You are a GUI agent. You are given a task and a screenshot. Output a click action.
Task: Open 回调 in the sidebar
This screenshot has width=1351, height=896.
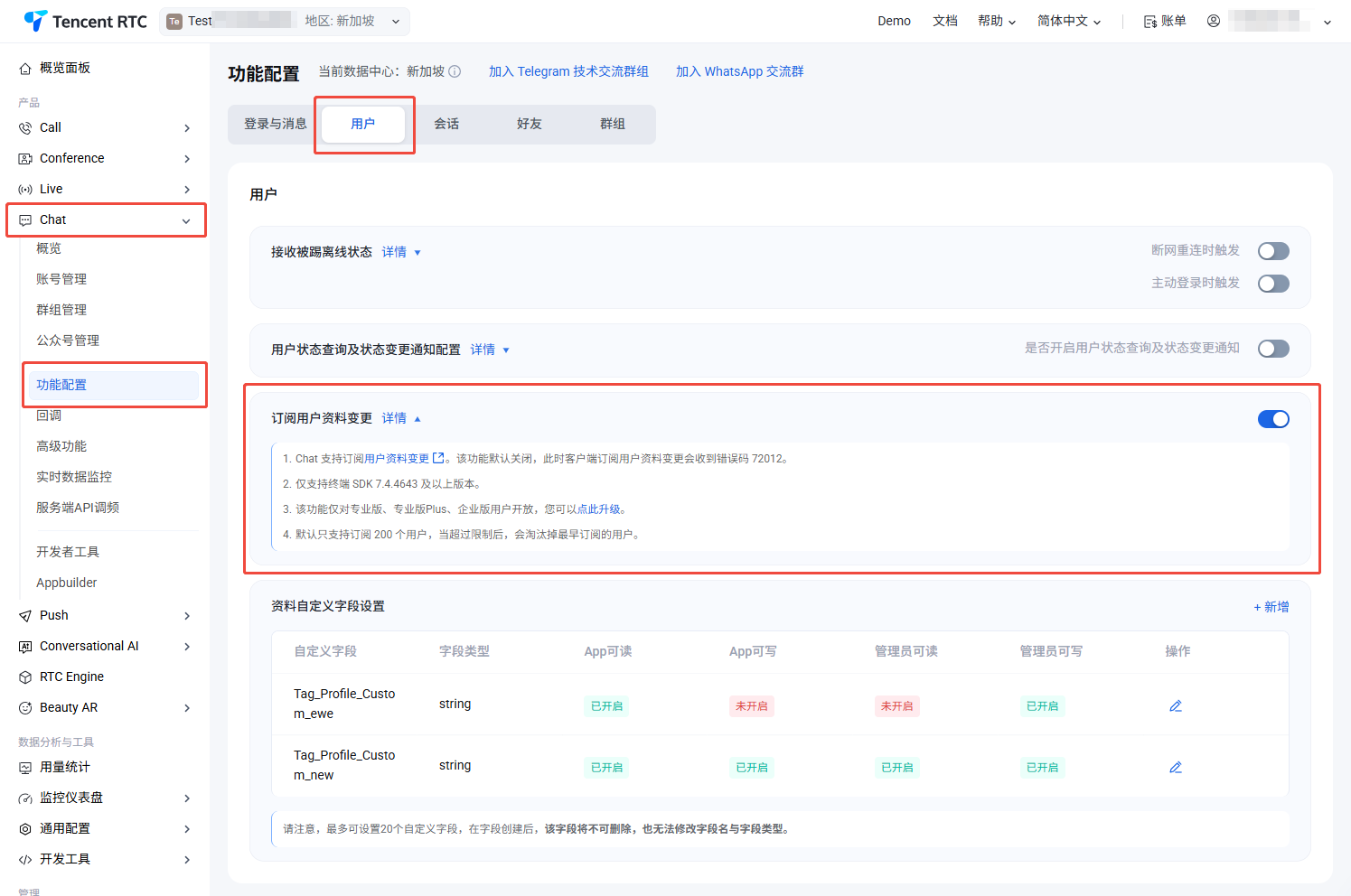coord(49,415)
